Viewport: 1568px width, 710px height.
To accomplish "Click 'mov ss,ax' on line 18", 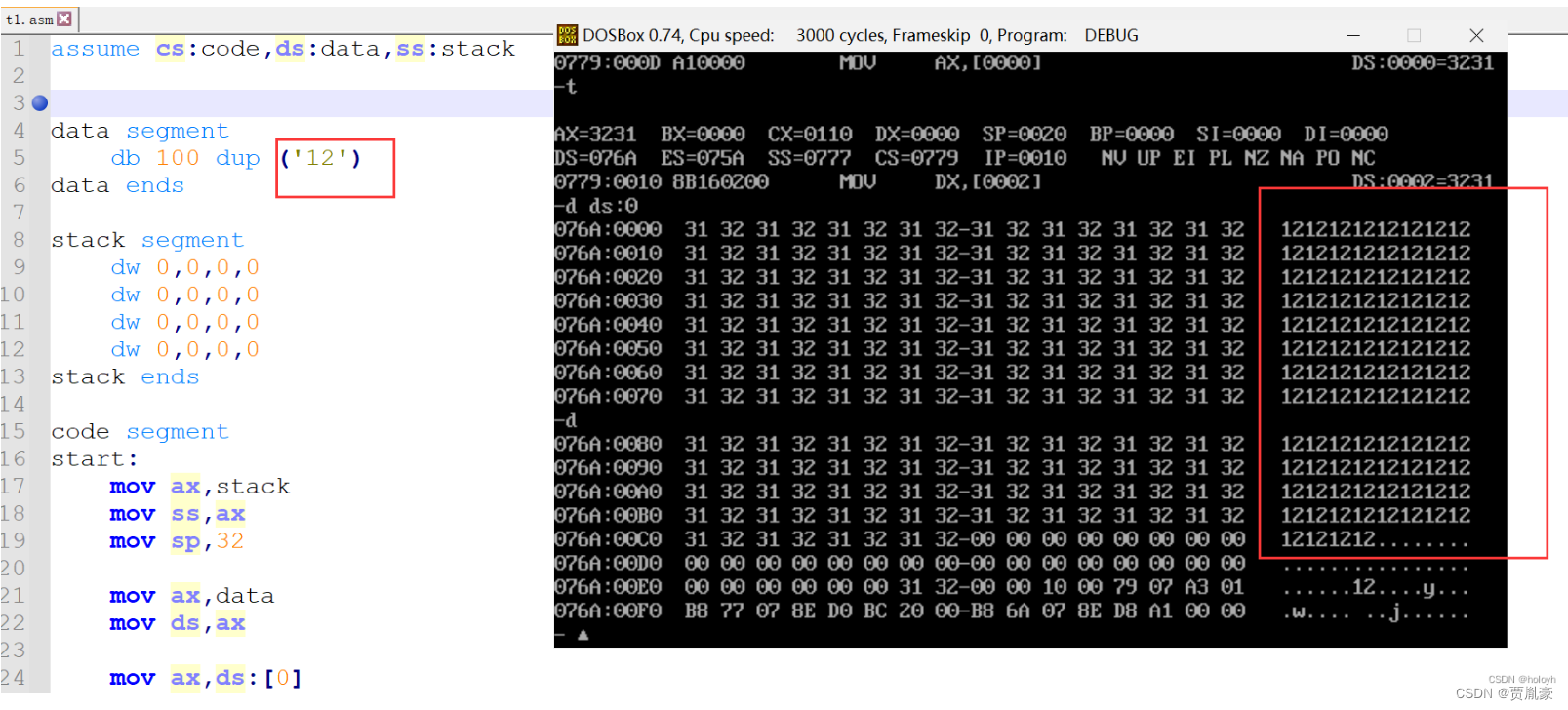I will coord(178,513).
